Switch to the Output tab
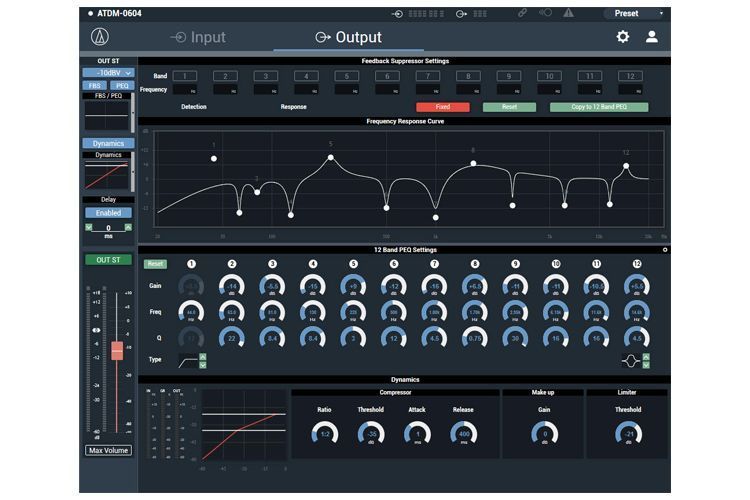 348,37
